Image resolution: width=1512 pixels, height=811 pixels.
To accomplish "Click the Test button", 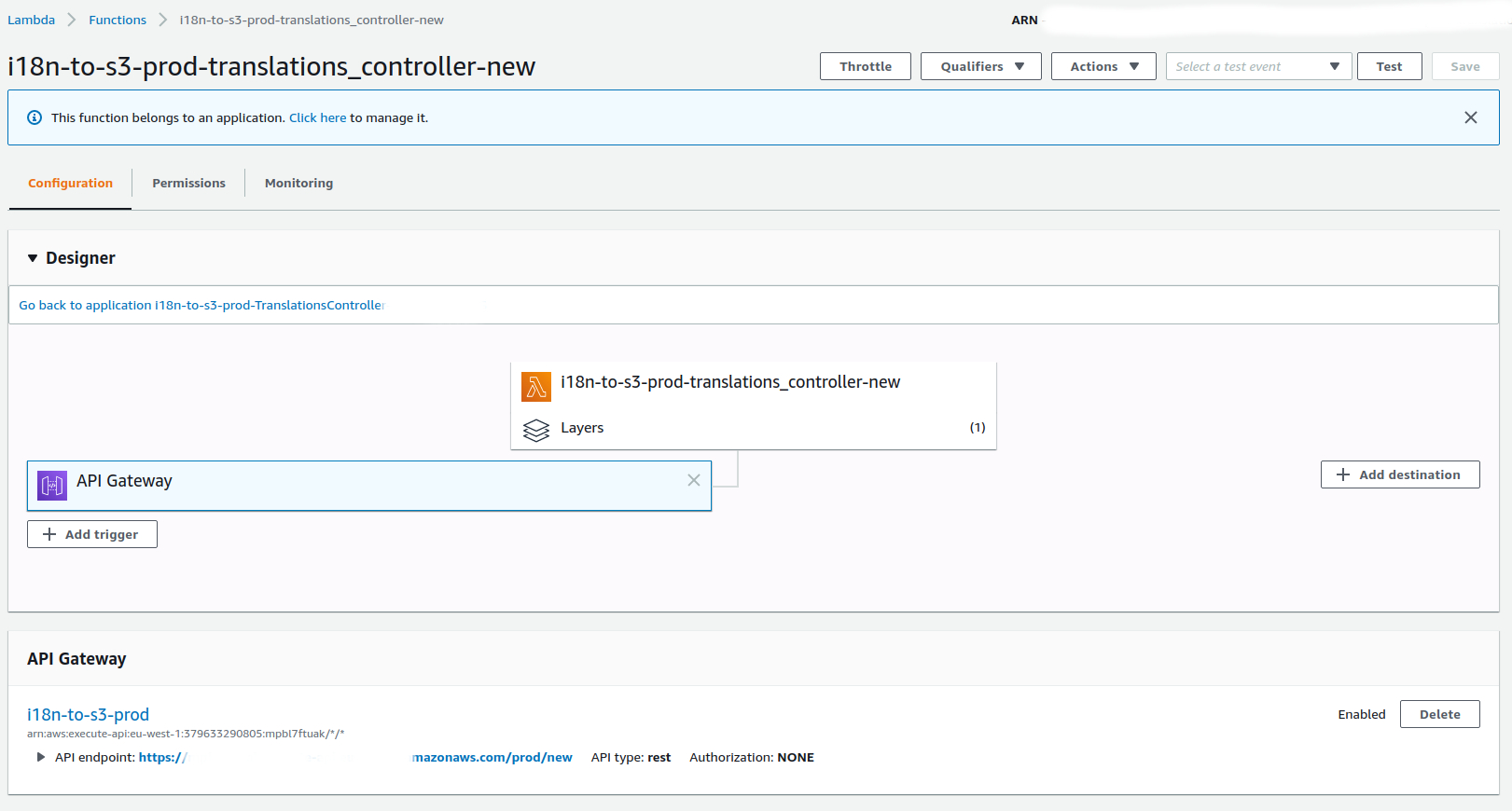I will 1389,66.
